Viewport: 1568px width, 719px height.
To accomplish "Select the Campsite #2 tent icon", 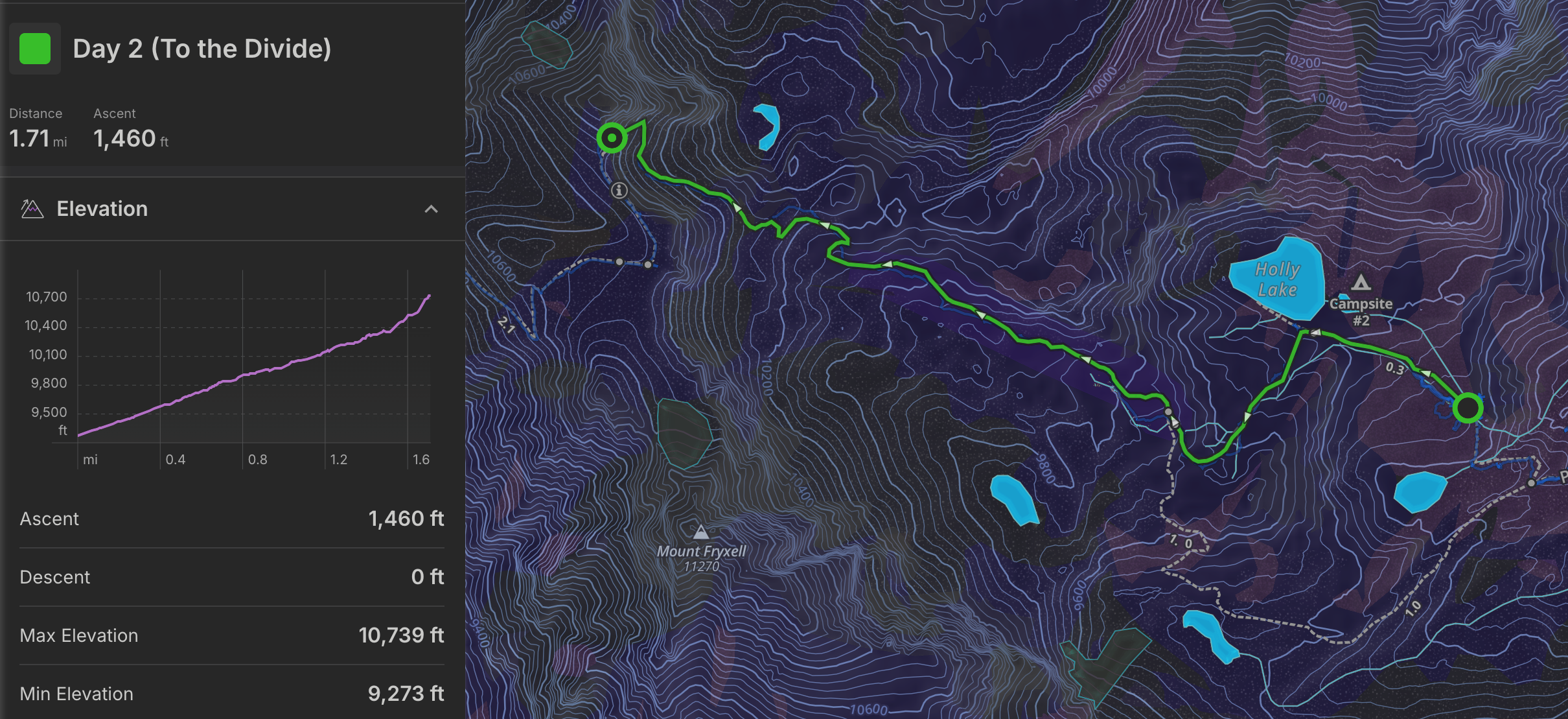I will click(1361, 283).
